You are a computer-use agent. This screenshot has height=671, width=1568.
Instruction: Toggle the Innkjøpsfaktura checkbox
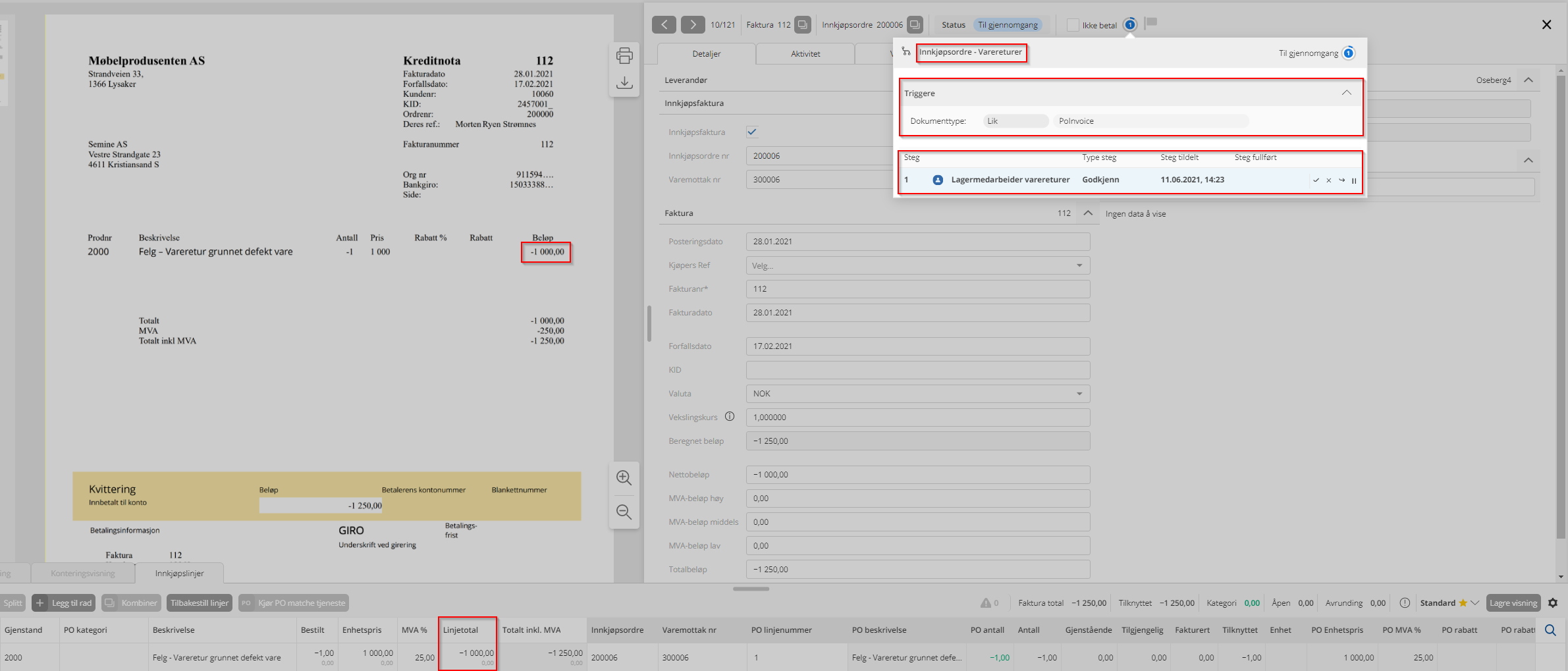(x=752, y=132)
